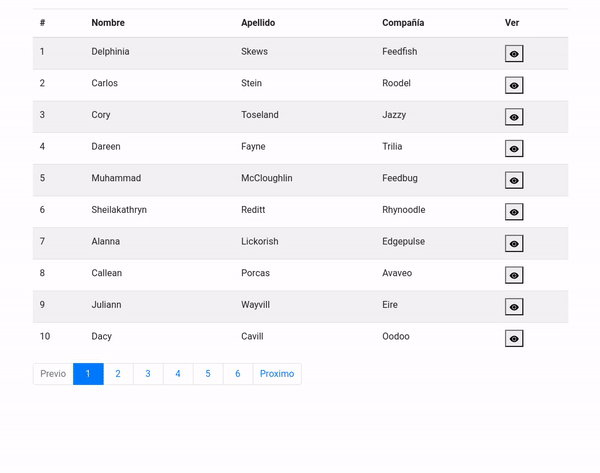Click the Apellido column header
The image size is (600, 473).
[258, 23]
